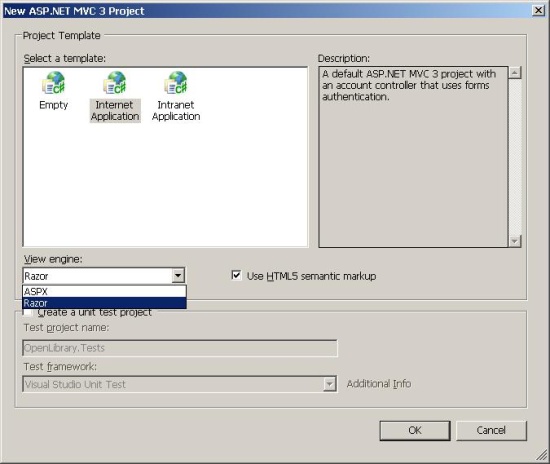550x464 pixels.
Task: Select the Internet Application template icon
Action: pos(115,83)
